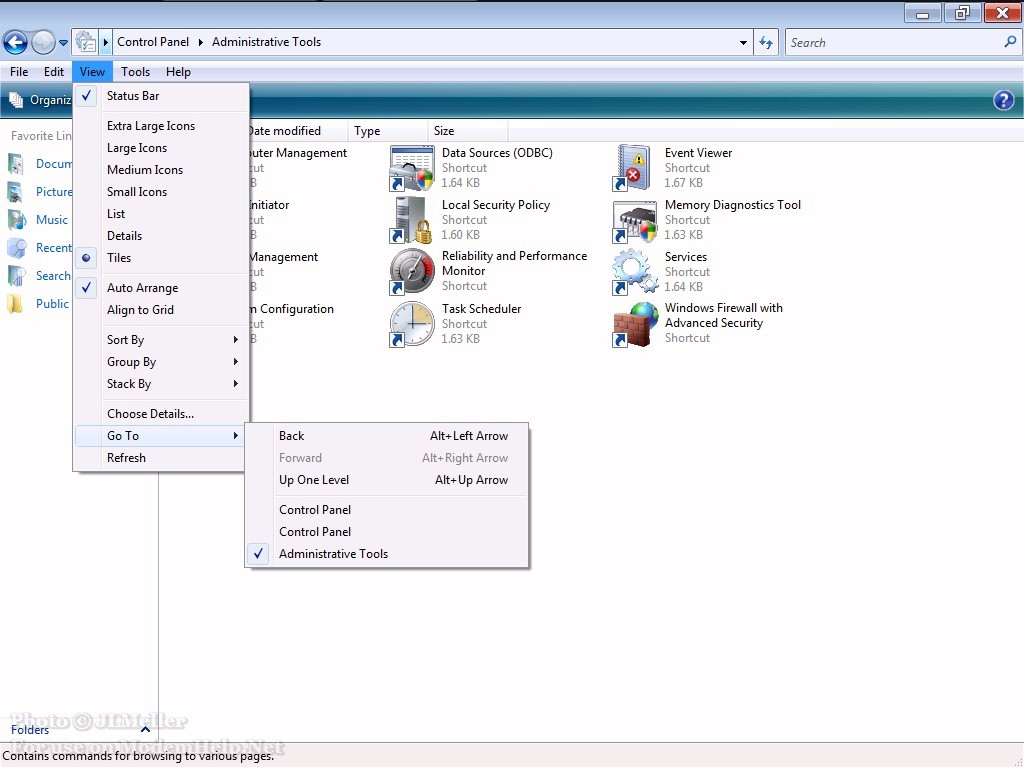Click the Organize toolbar icon
The height and width of the screenshot is (768, 1024).
click(x=16, y=100)
